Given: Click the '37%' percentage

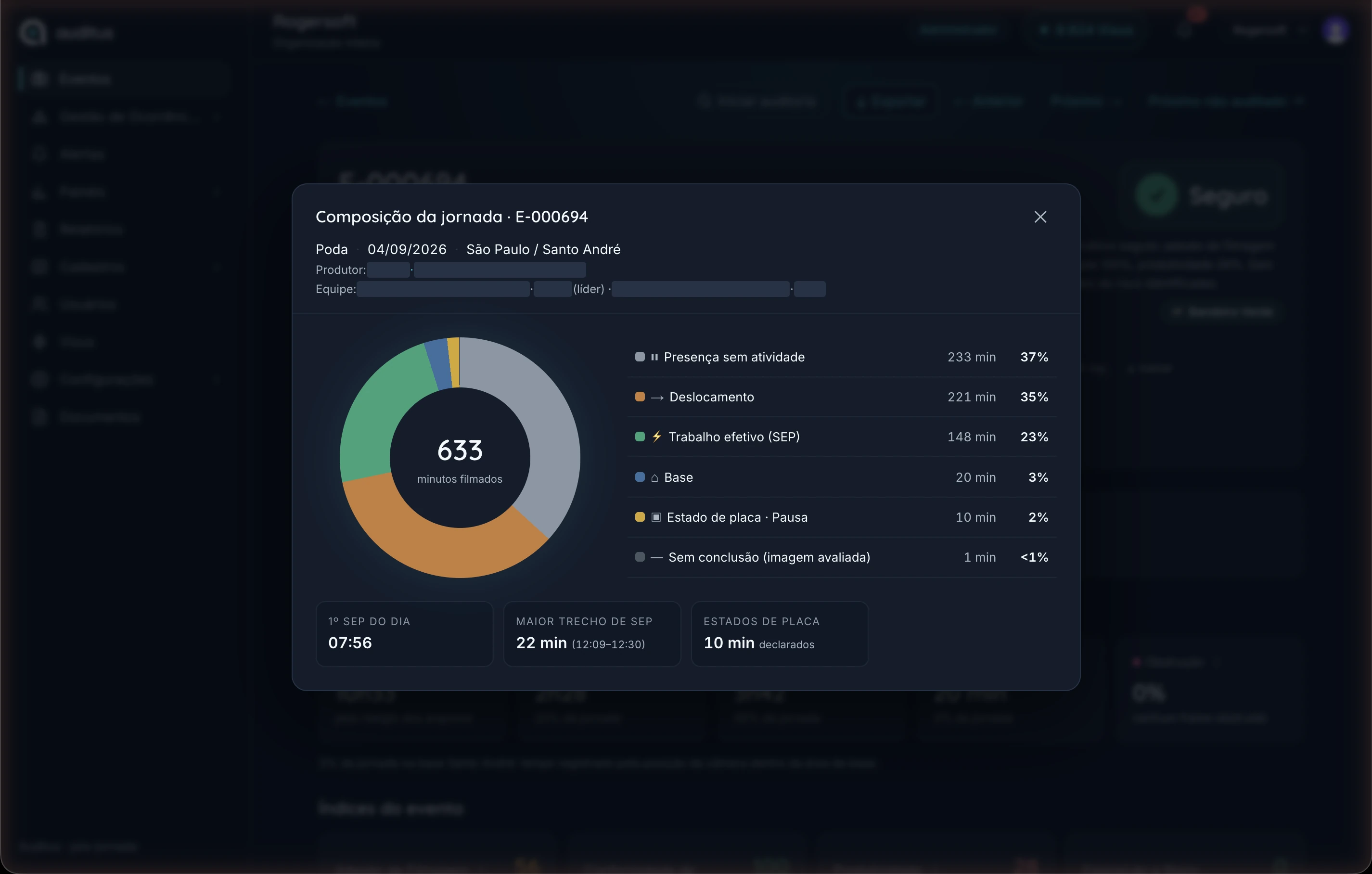Looking at the screenshot, I should (x=1034, y=357).
